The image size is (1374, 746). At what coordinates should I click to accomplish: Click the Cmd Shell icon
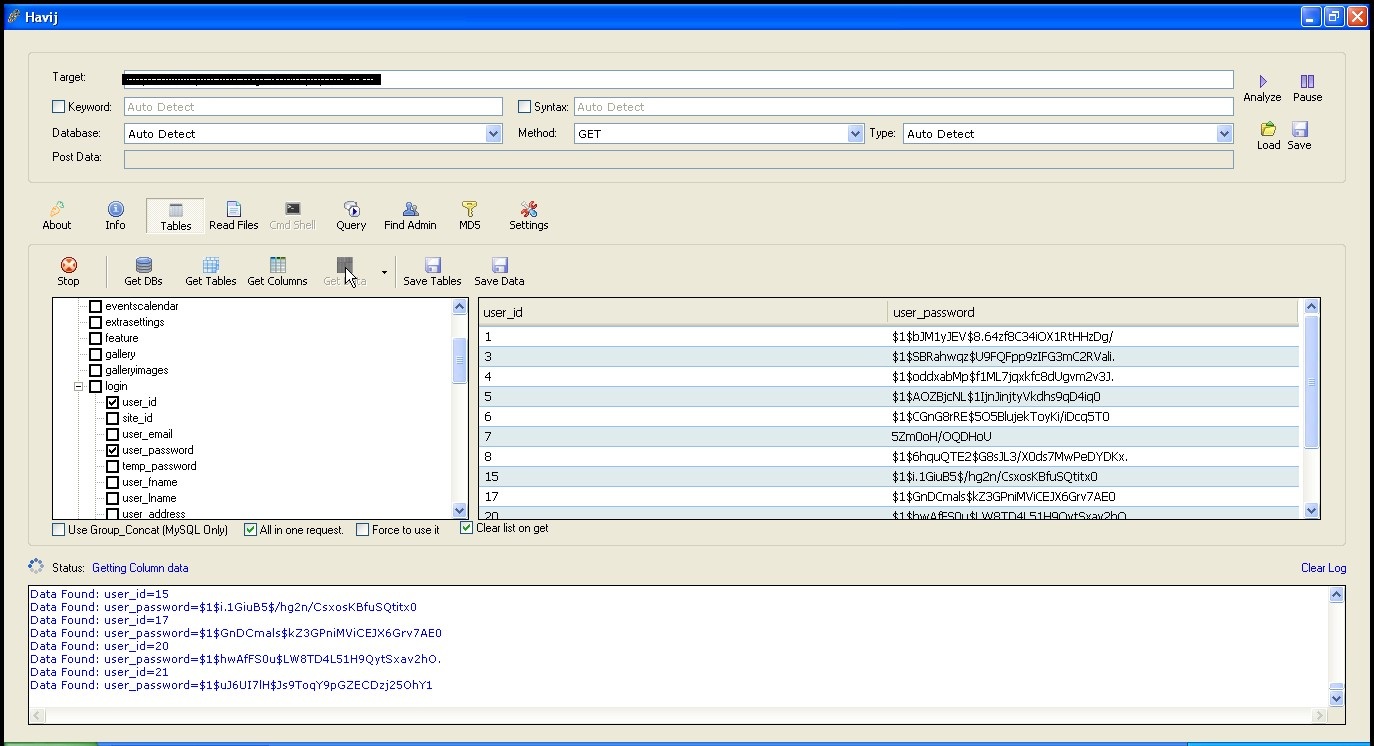(292, 209)
